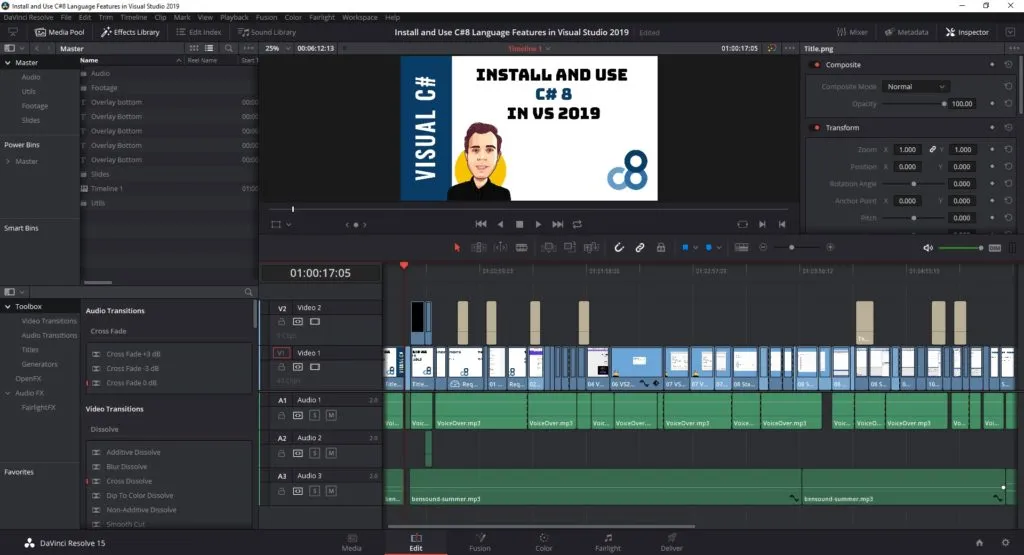Click the blue flag icon
1024x555 pixels.
[685, 247]
